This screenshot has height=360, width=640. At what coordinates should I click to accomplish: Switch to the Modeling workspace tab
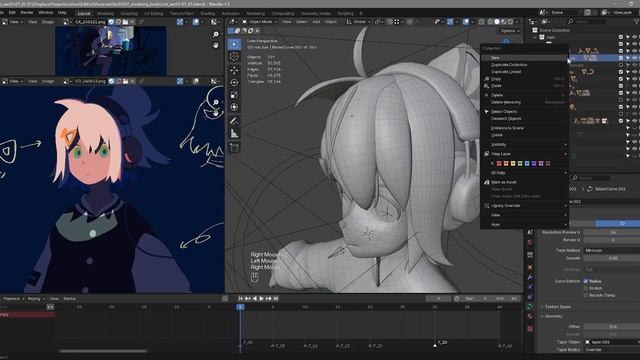[105, 13]
